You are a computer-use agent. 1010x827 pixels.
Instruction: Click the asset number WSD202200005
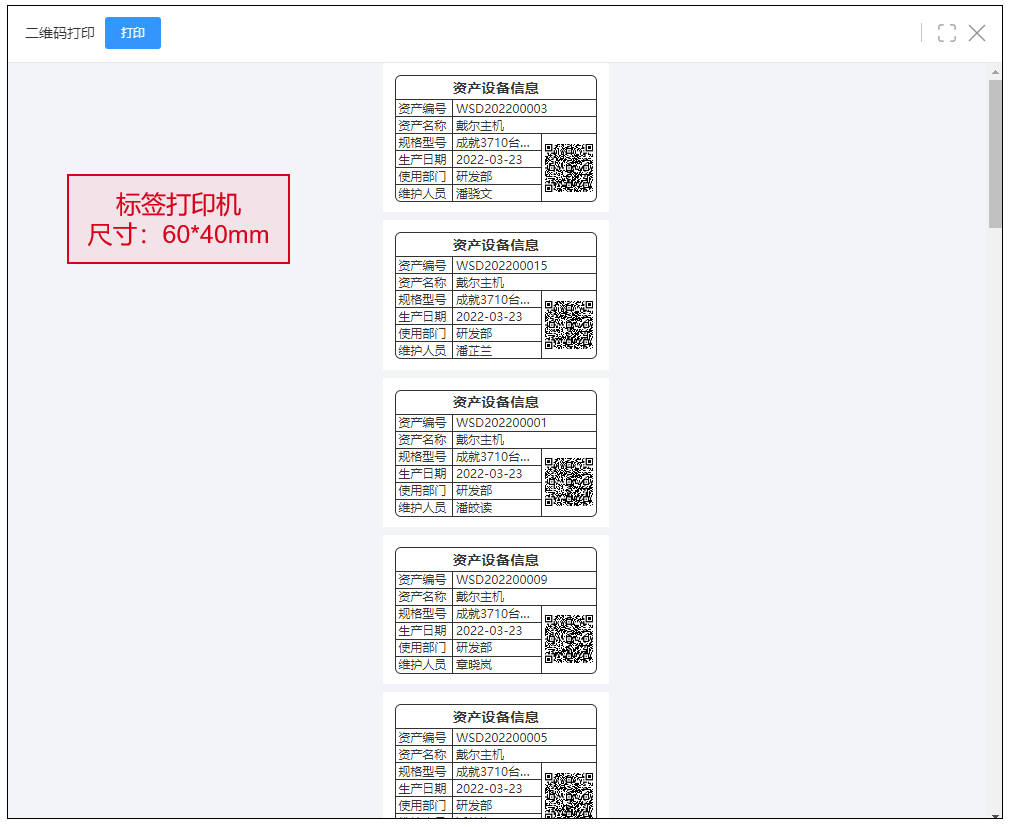[x=501, y=738]
